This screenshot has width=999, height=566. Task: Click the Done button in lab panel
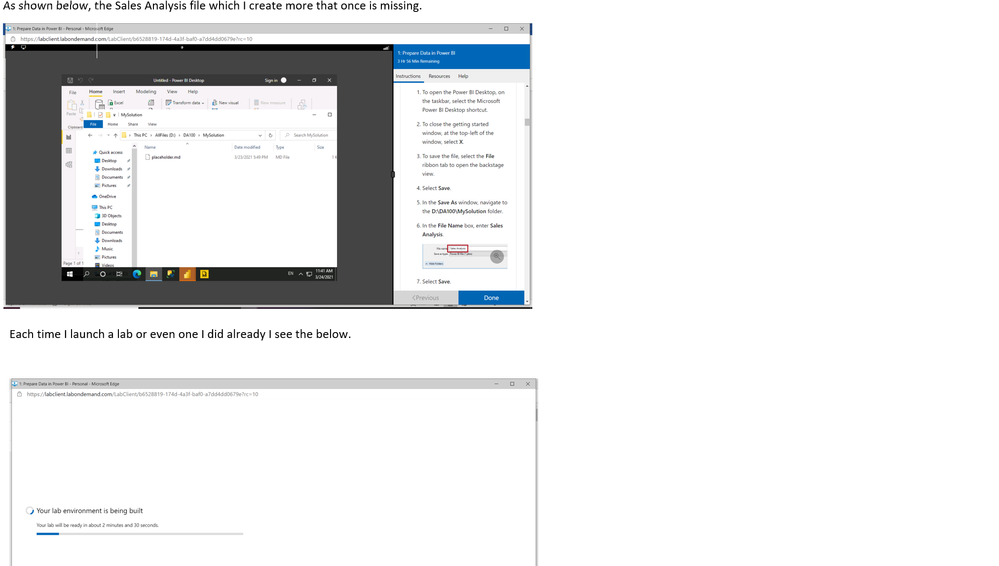(491, 298)
